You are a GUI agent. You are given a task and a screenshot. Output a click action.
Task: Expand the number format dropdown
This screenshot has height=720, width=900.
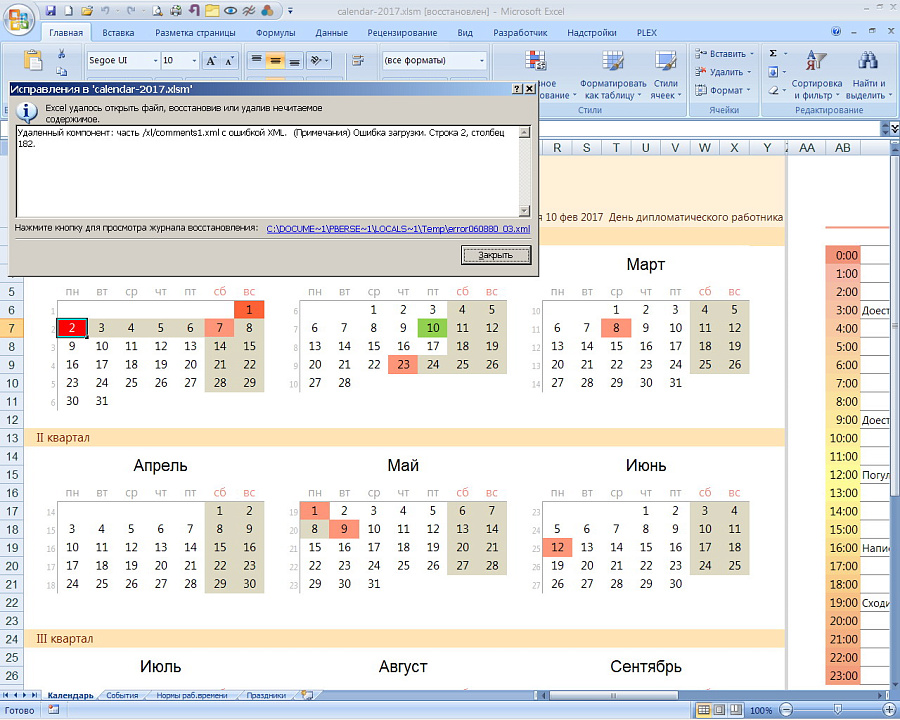tap(481, 61)
